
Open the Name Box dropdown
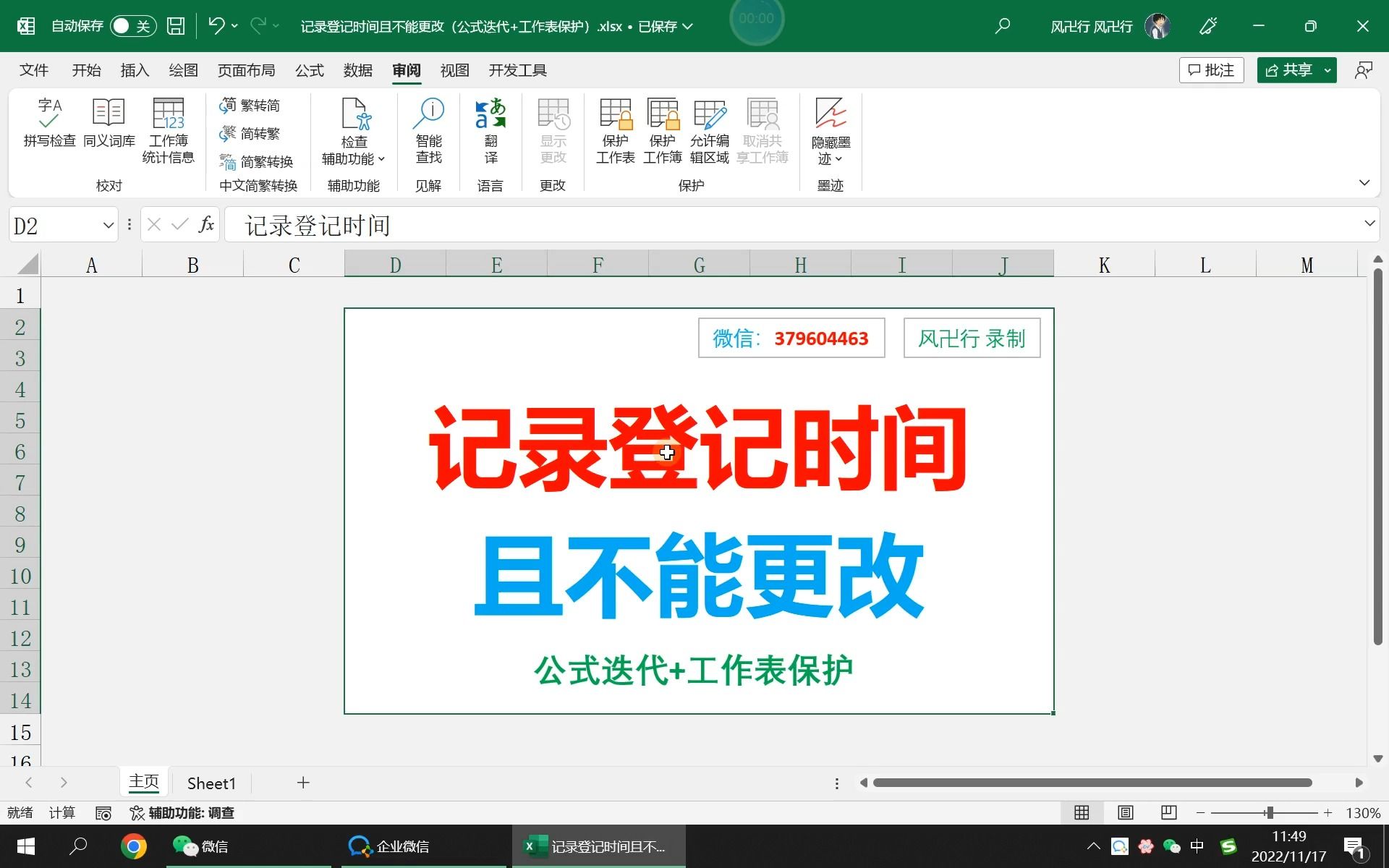pos(107,224)
